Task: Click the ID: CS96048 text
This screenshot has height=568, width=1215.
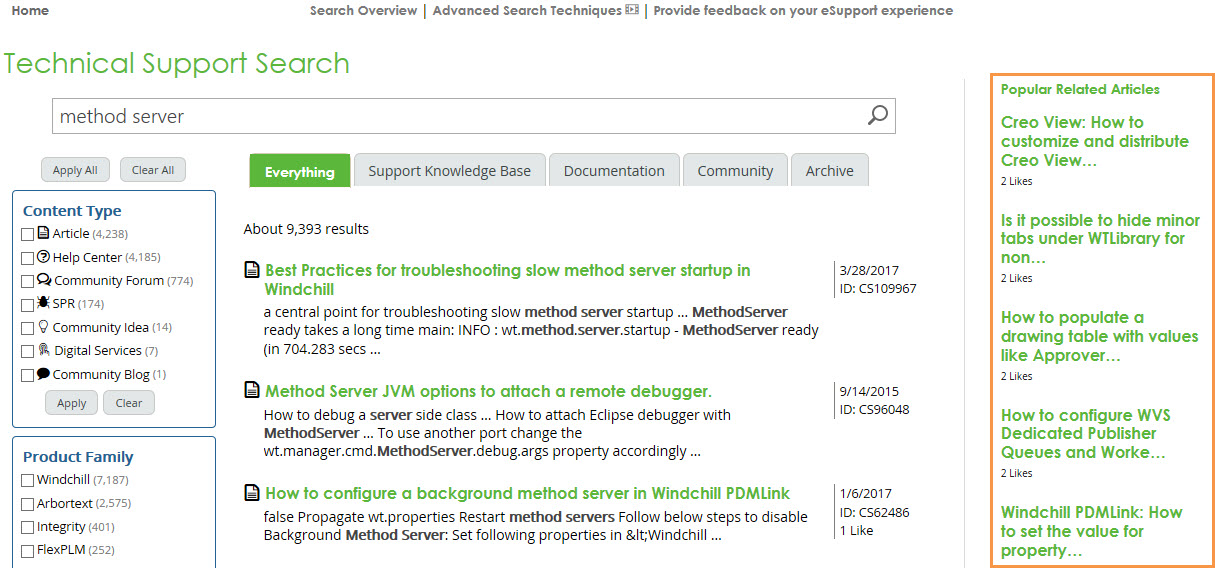Action: point(875,409)
